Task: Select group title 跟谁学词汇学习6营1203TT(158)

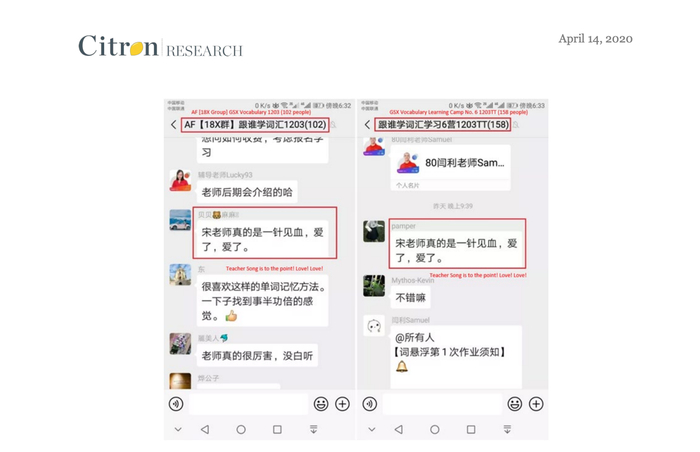Action: [443, 125]
